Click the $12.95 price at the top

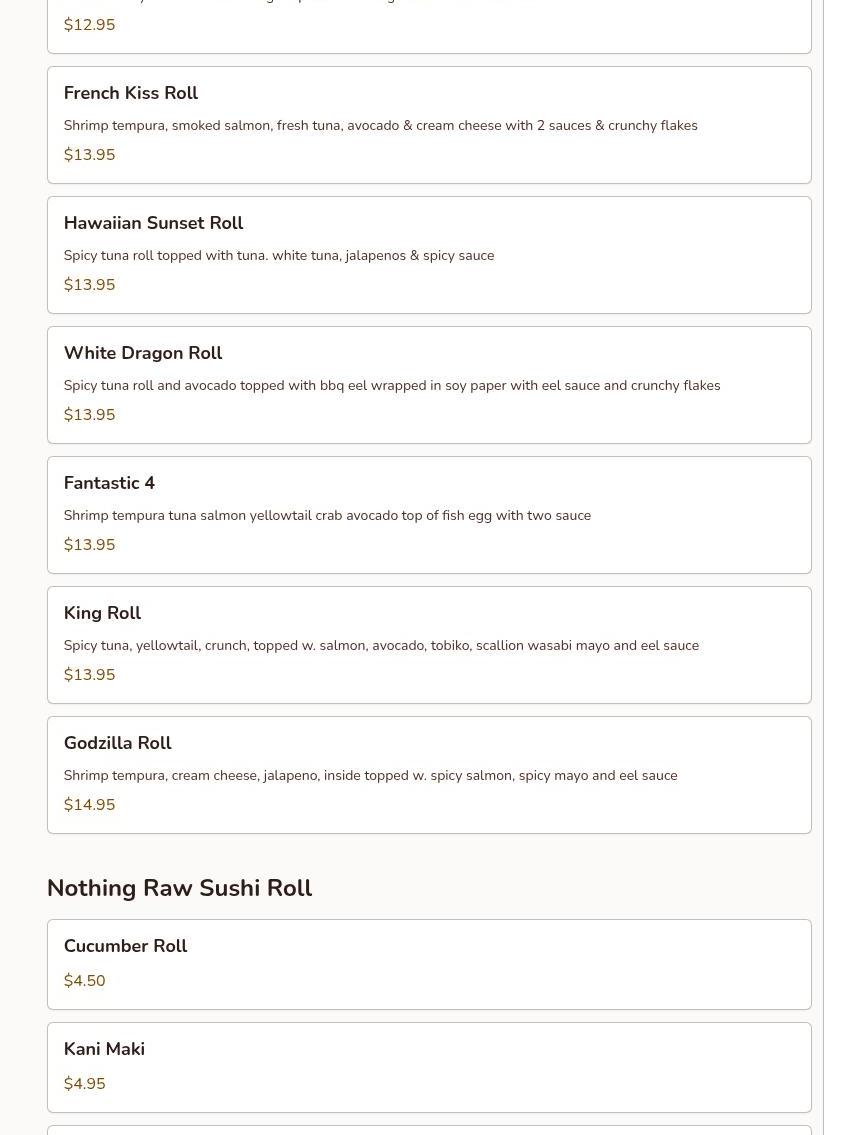pos(89,25)
